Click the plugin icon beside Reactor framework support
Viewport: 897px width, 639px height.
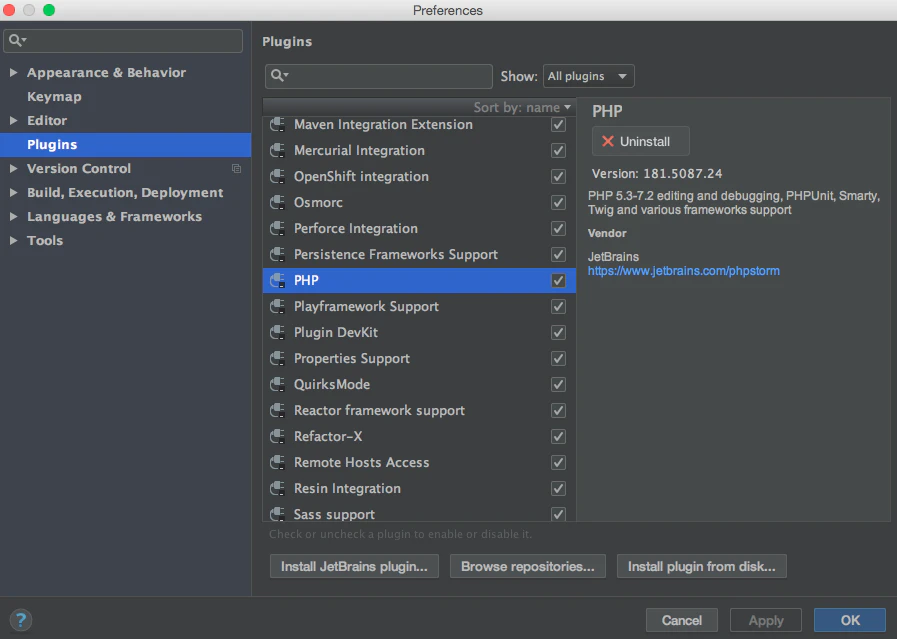coord(277,411)
